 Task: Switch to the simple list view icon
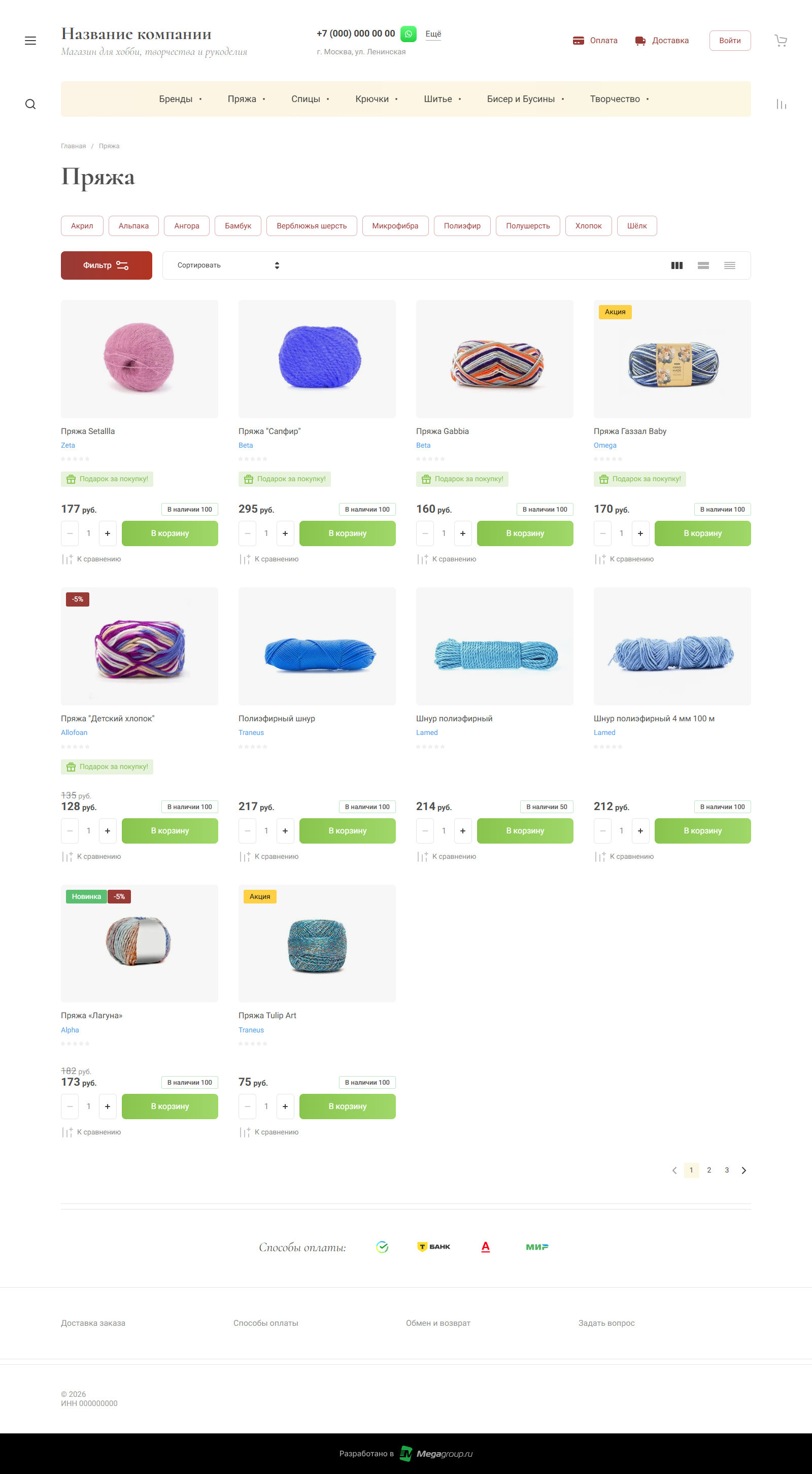(703, 265)
